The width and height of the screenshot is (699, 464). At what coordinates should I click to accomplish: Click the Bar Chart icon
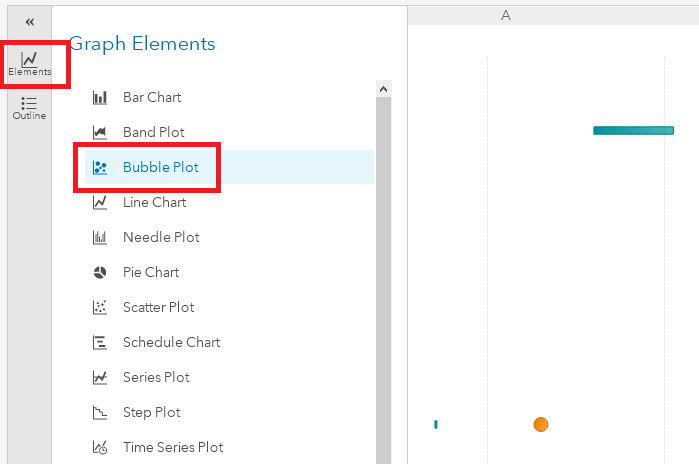point(100,98)
